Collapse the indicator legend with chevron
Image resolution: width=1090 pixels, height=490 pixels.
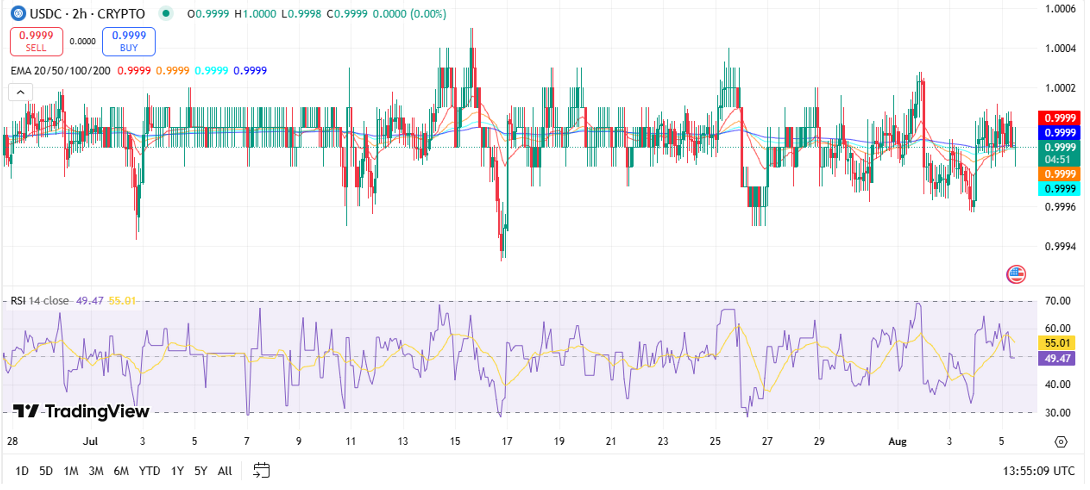20,92
